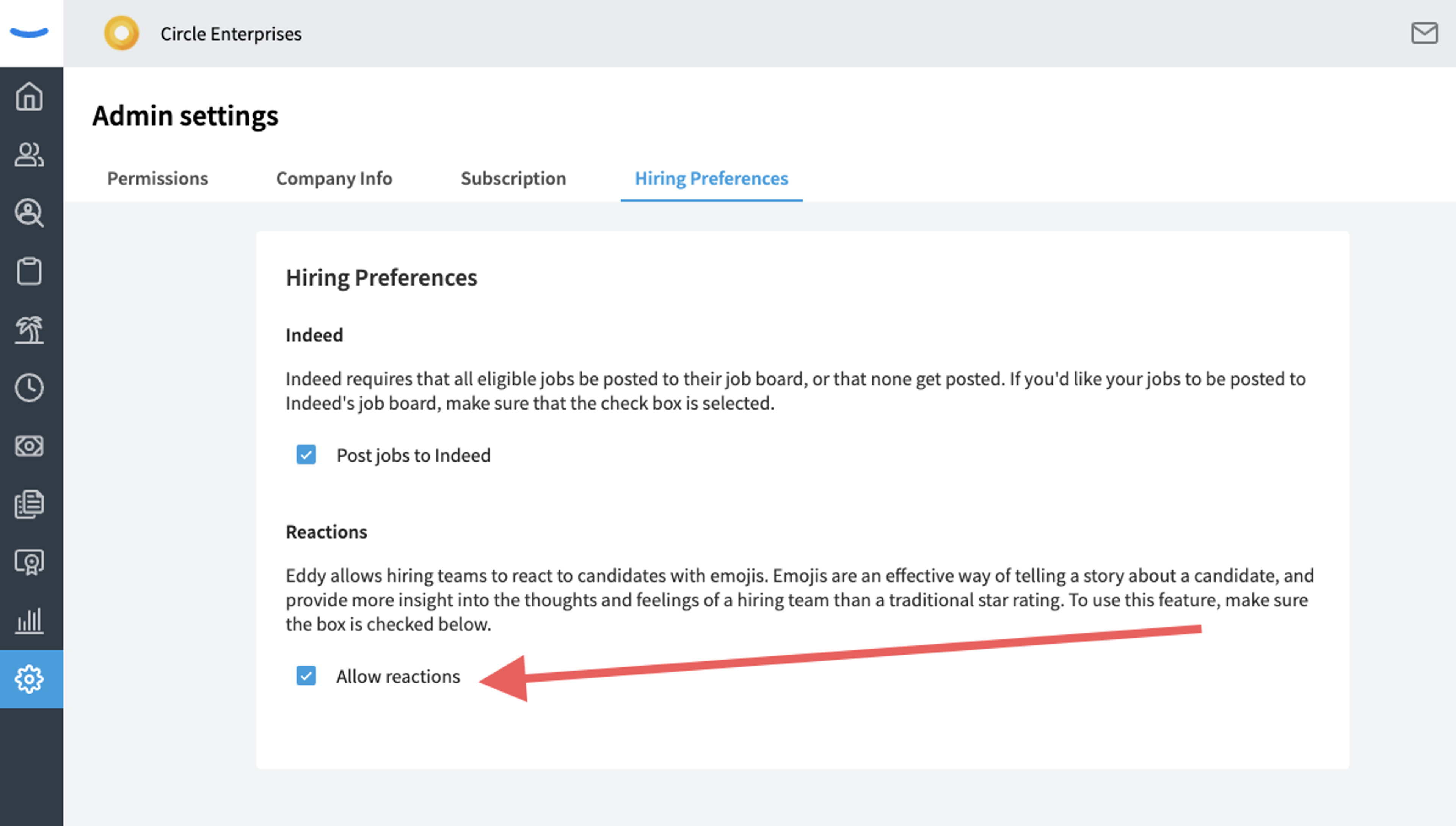
Task: Open the clock time tracking icon
Action: coord(29,388)
